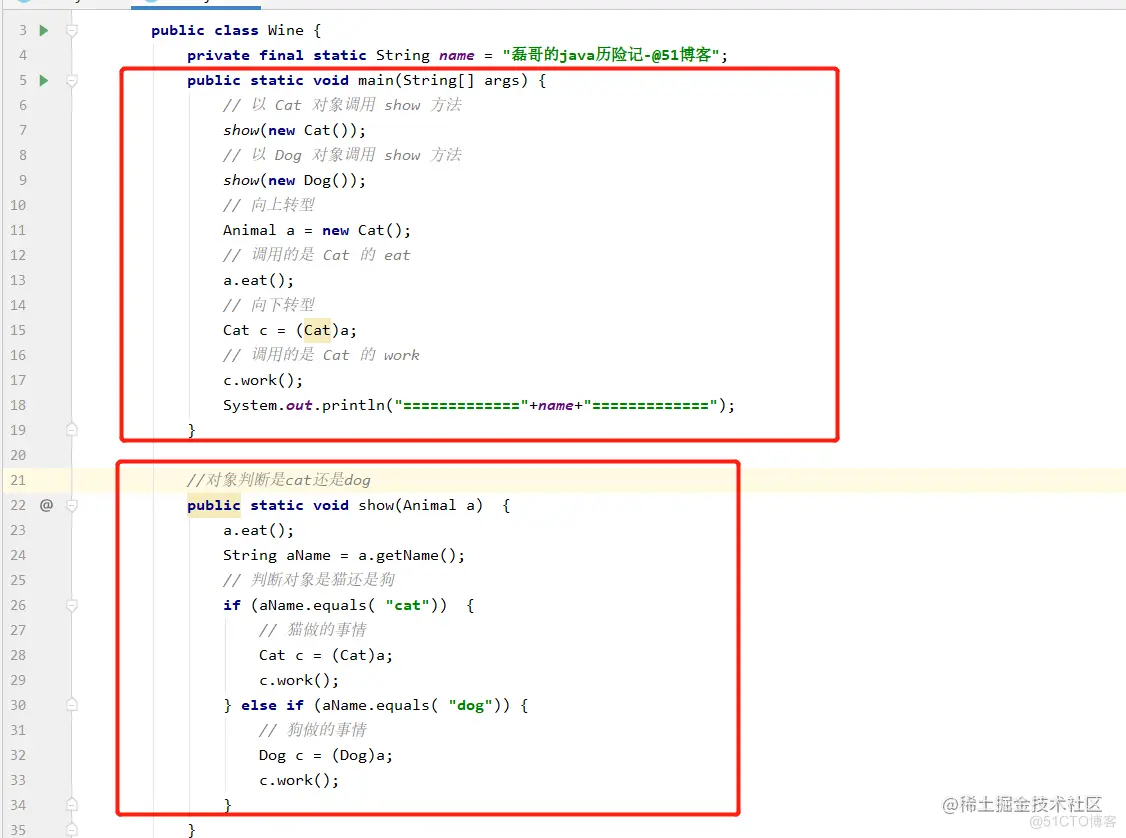Click the show(new Cat()); statement
Viewport: 1126px width, 838px height.
tap(294, 130)
